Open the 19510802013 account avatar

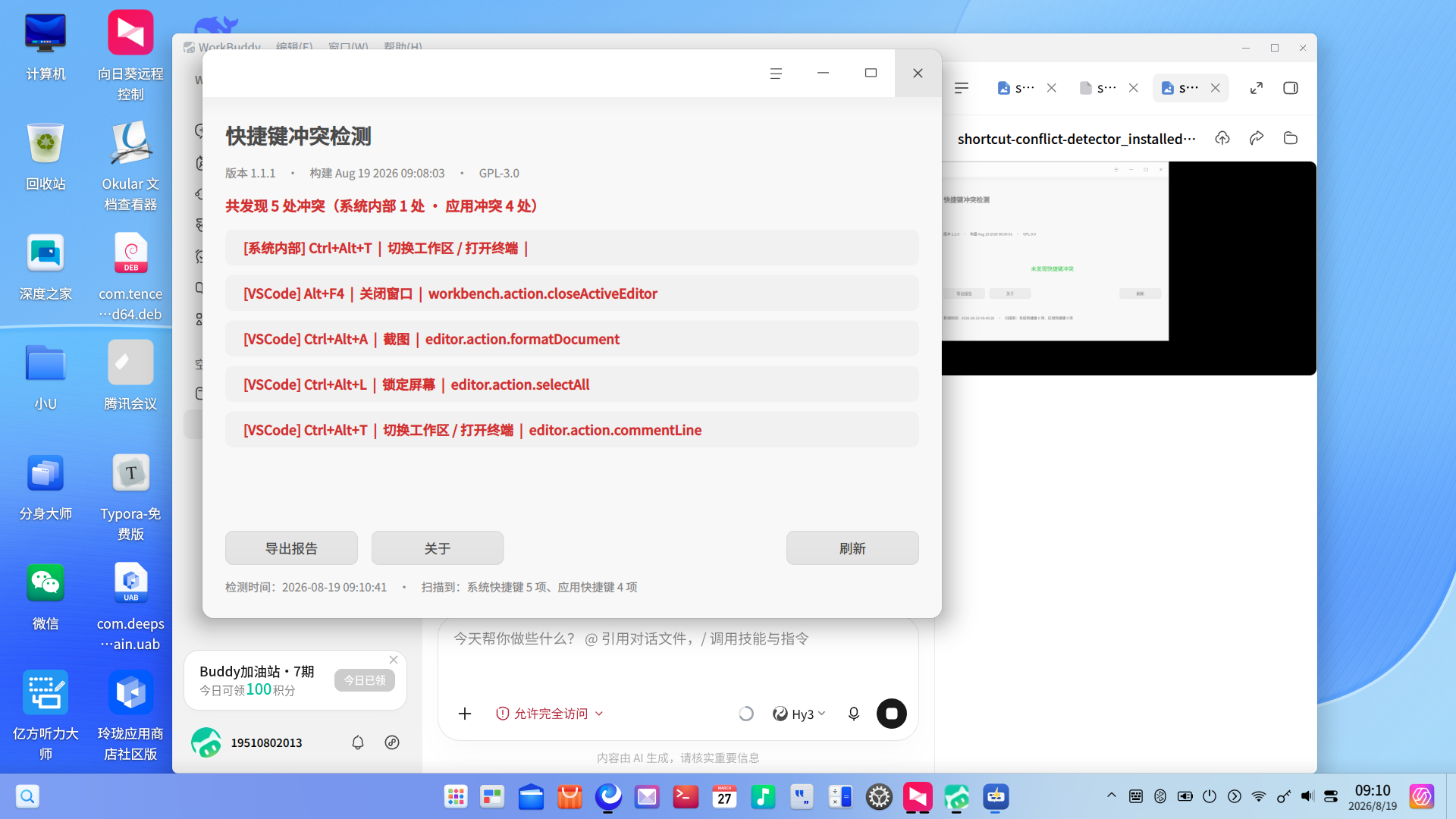pyautogui.click(x=206, y=742)
